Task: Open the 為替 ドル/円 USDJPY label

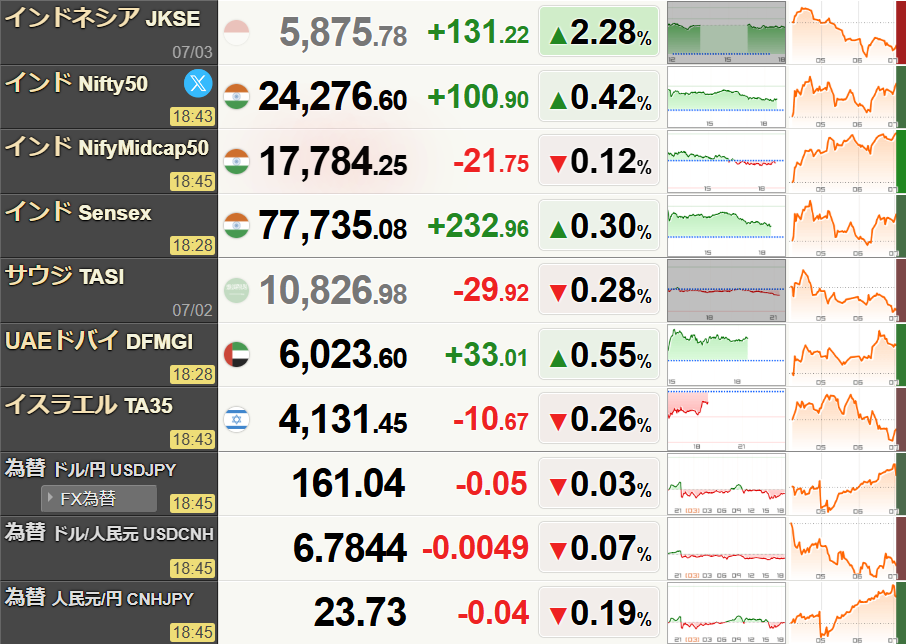Action: [x=91, y=469]
